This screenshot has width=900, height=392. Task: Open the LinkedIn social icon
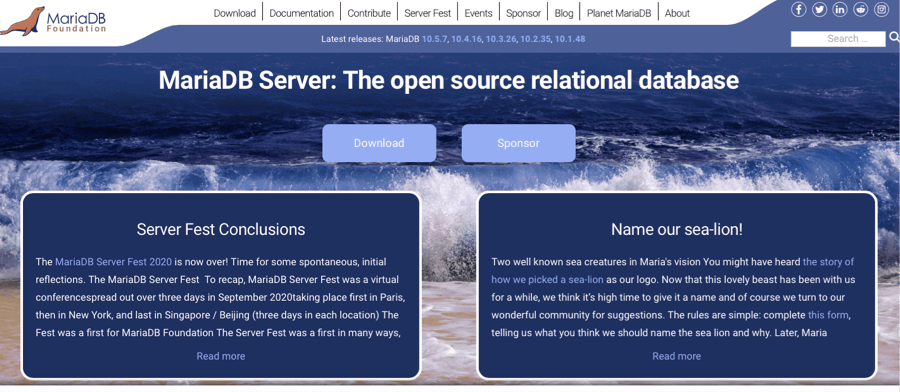tap(840, 10)
